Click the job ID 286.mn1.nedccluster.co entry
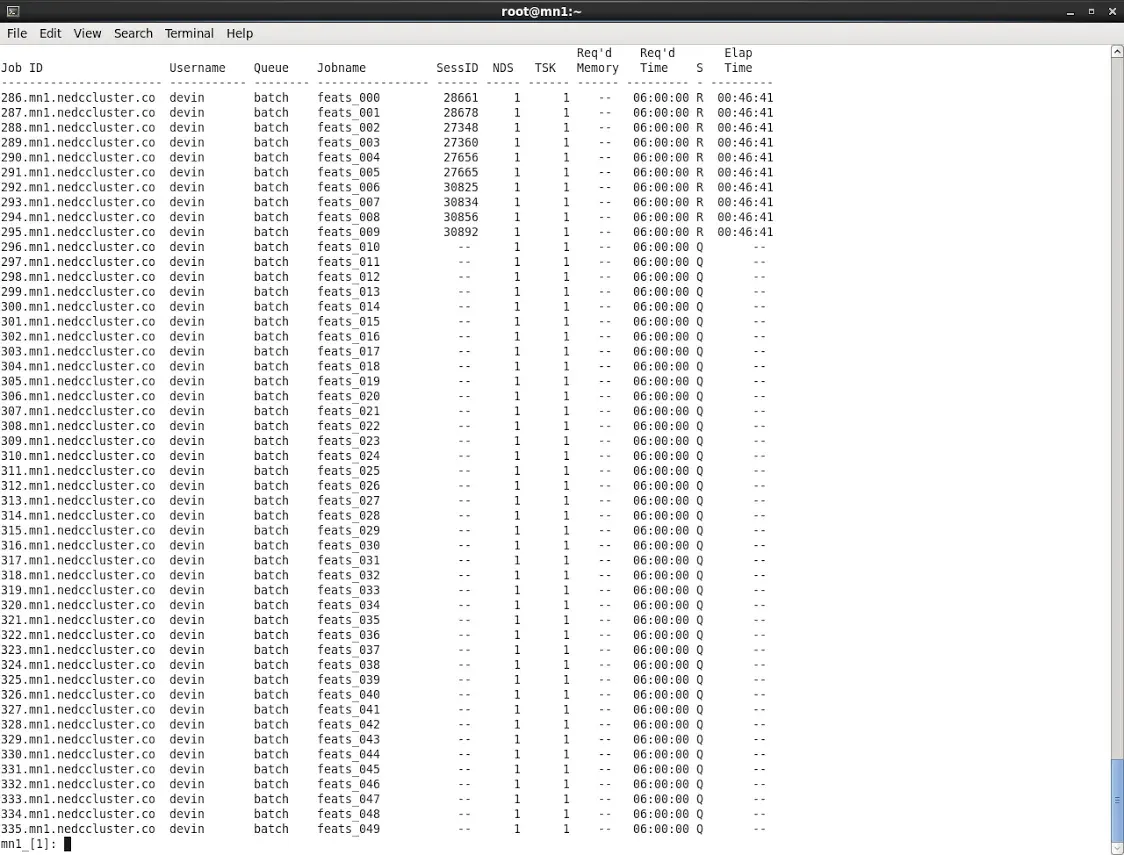Image resolution: width=1124 pixels, height=855 pixels. click(x=79, y=97)
